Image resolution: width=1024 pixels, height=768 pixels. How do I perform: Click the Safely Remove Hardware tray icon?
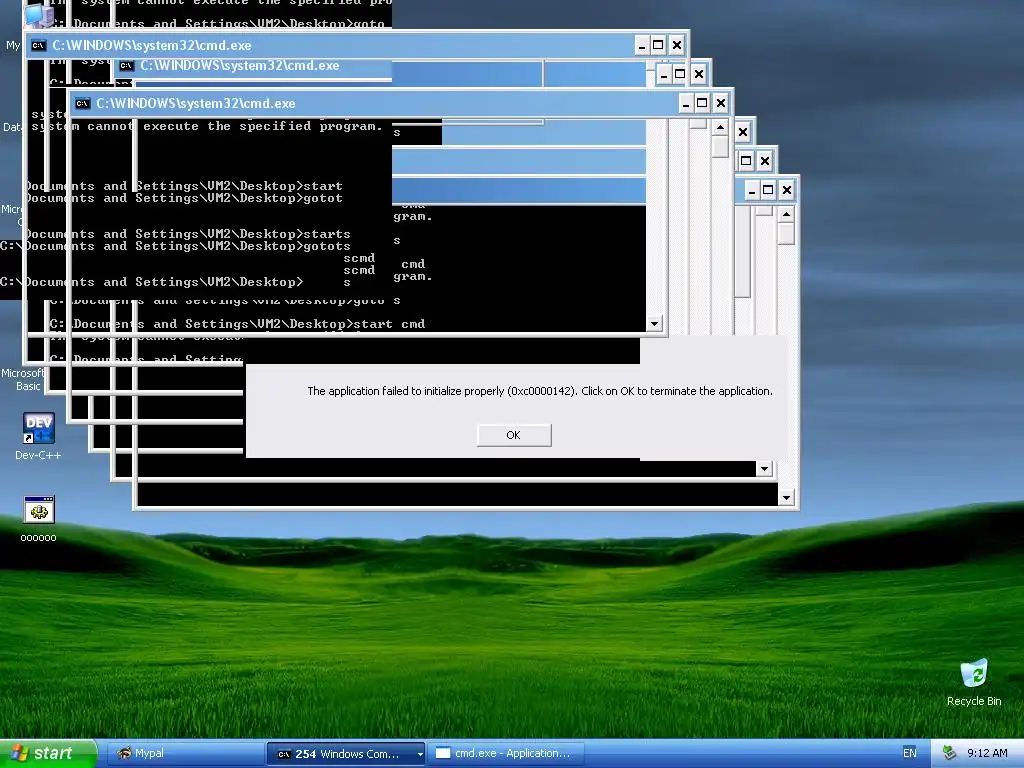point(949,753)
